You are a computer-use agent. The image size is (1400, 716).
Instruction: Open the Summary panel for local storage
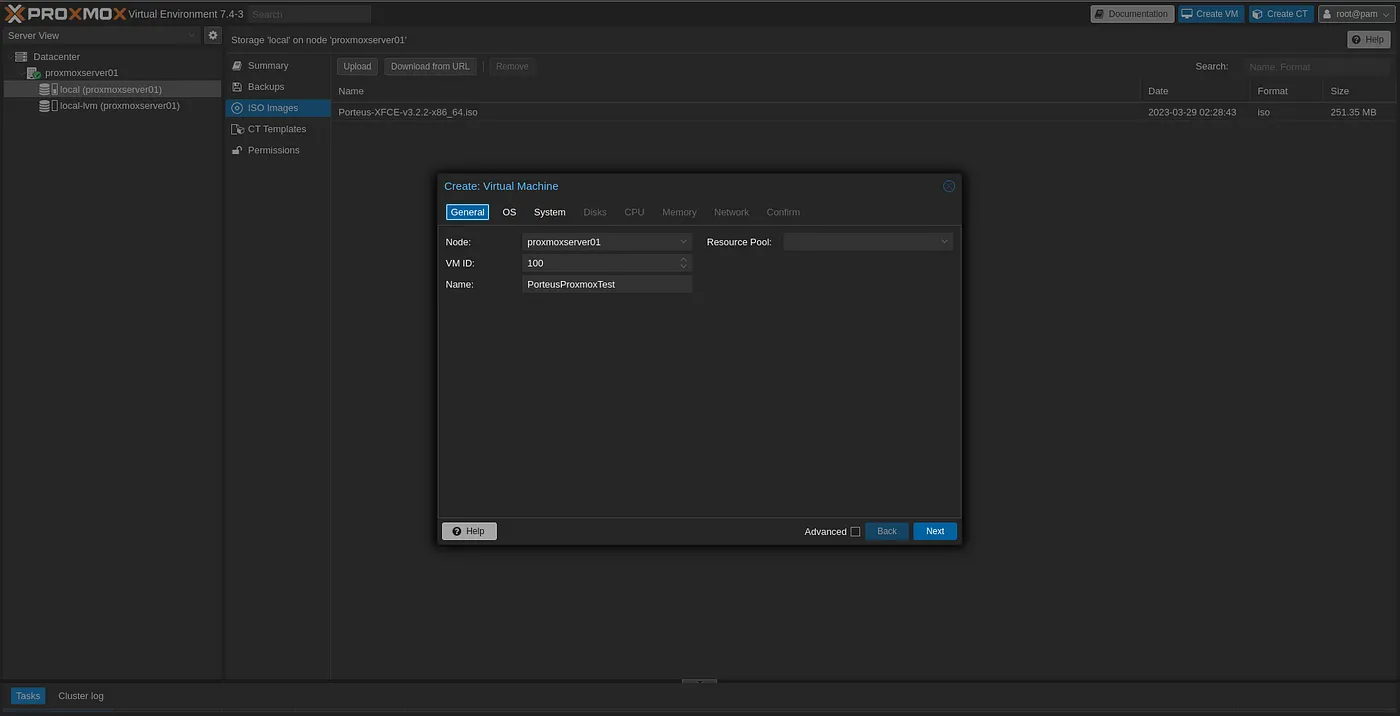point(267,66)
